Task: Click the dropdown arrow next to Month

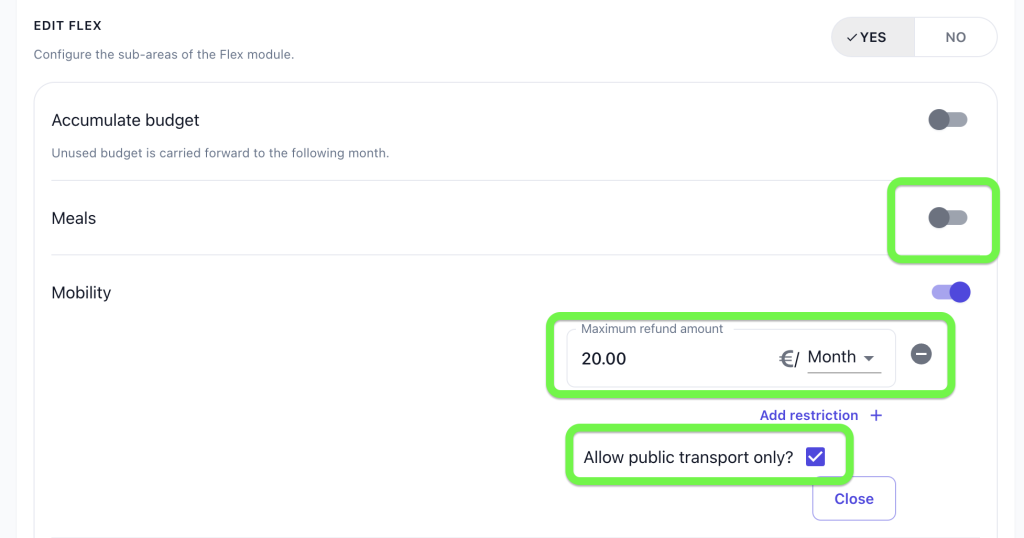Action: [x=869, y=358]
